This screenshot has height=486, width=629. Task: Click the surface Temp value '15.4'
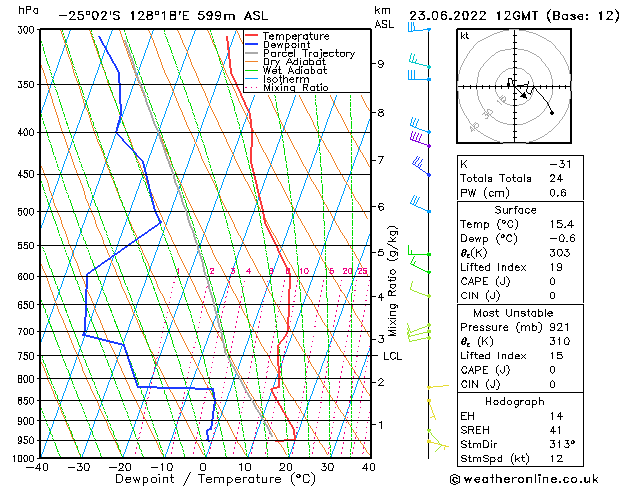(562, 224)
